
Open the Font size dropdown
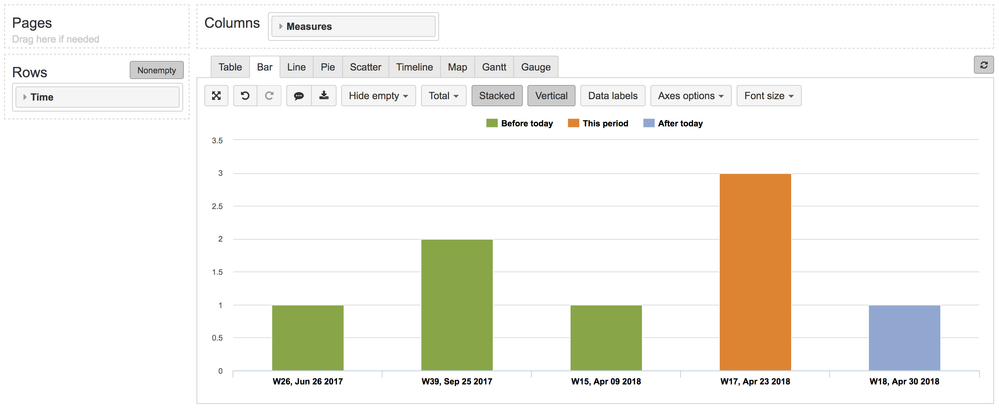(x=769, y=96)
